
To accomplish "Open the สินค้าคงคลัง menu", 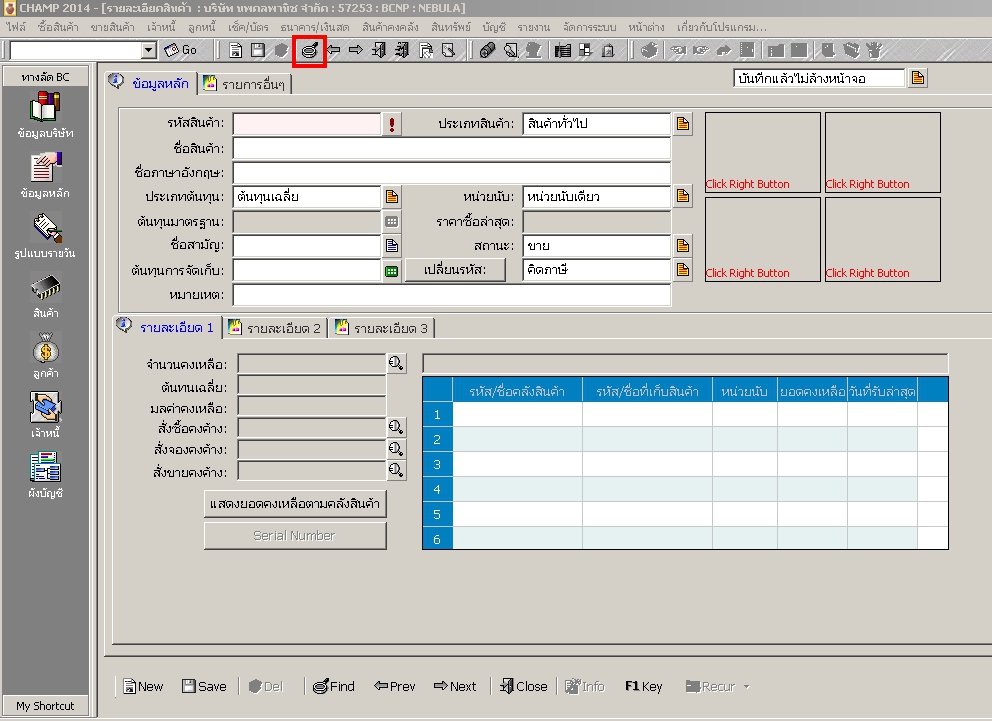I will pos(390,27).
